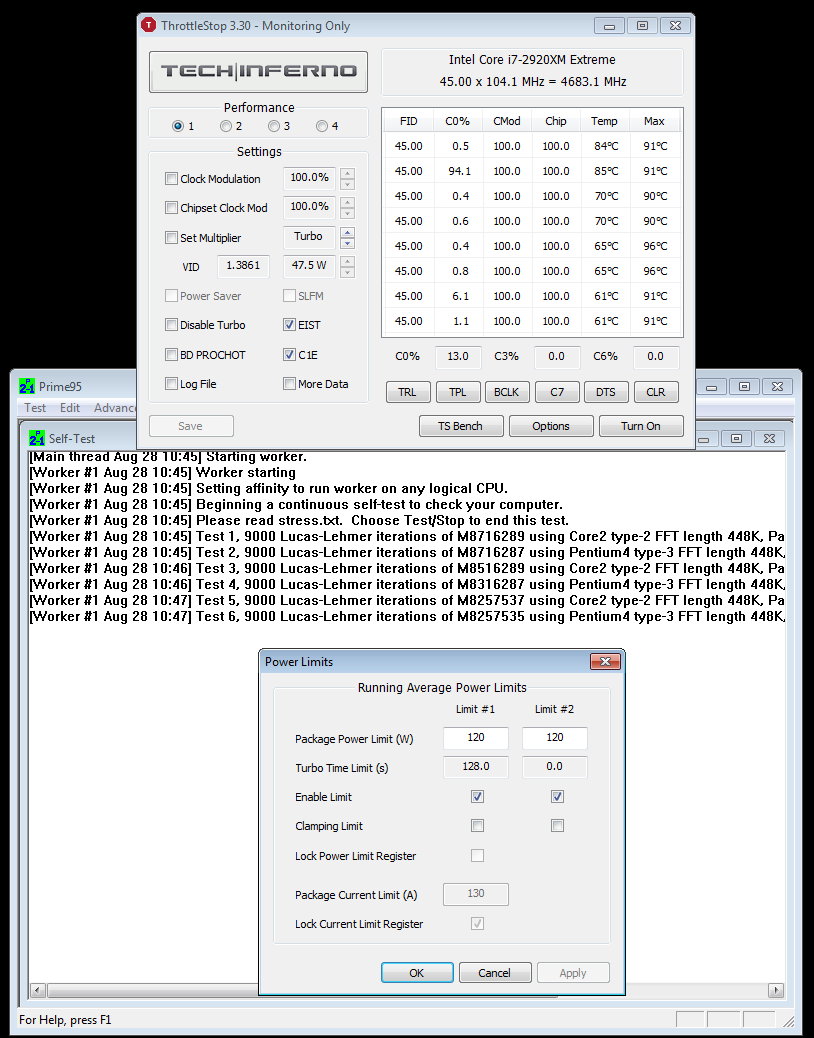Viewport: 814px width, 1038px height.
Task: Click the Clock Modulation 100.0% stepper arrows
Action: point(347,179)
